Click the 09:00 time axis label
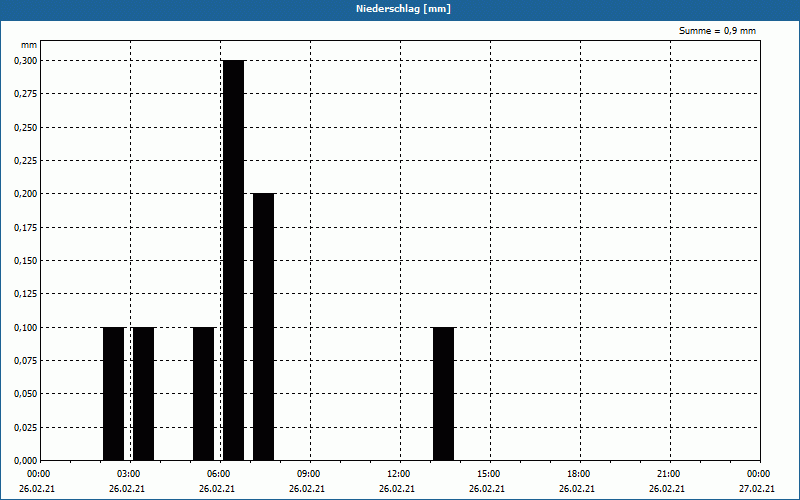Viewport: 800px width, 500px height. pos(309,474)
